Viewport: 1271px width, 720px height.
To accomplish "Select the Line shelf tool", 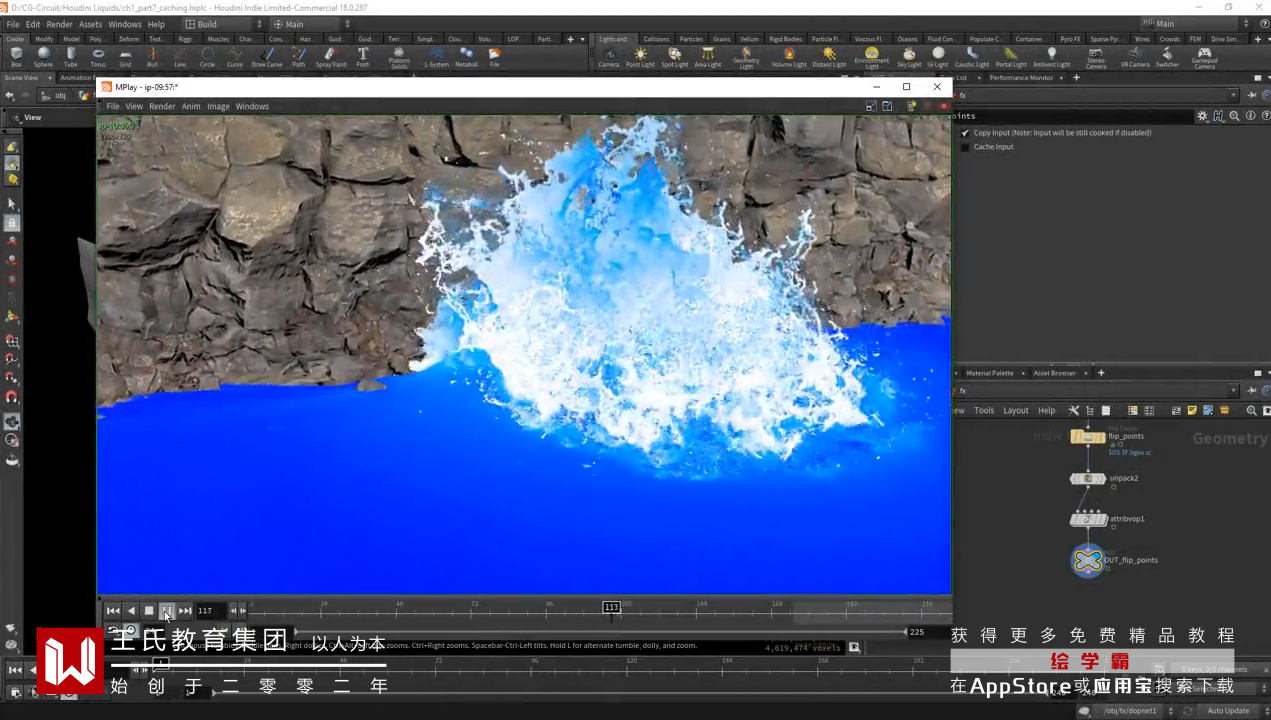I will click(180, 57).
